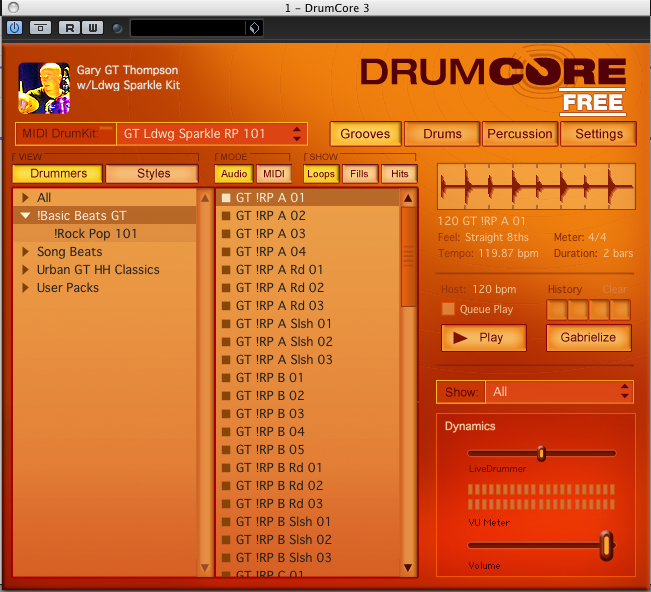The height and width of the screenshot is (592, 651).
Task: Click the icon beside GT !RP A Slsh 03
Action: pyautogui.click(x=226, y=360)
